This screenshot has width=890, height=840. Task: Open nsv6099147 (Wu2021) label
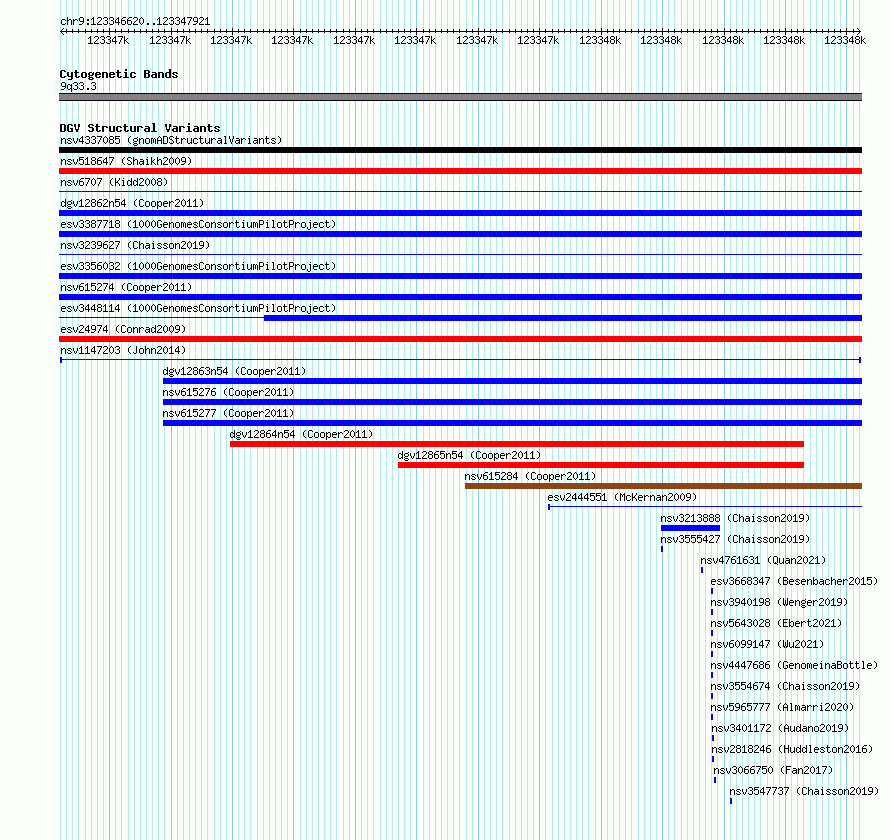pyautogui.click(x=767, y=644)
